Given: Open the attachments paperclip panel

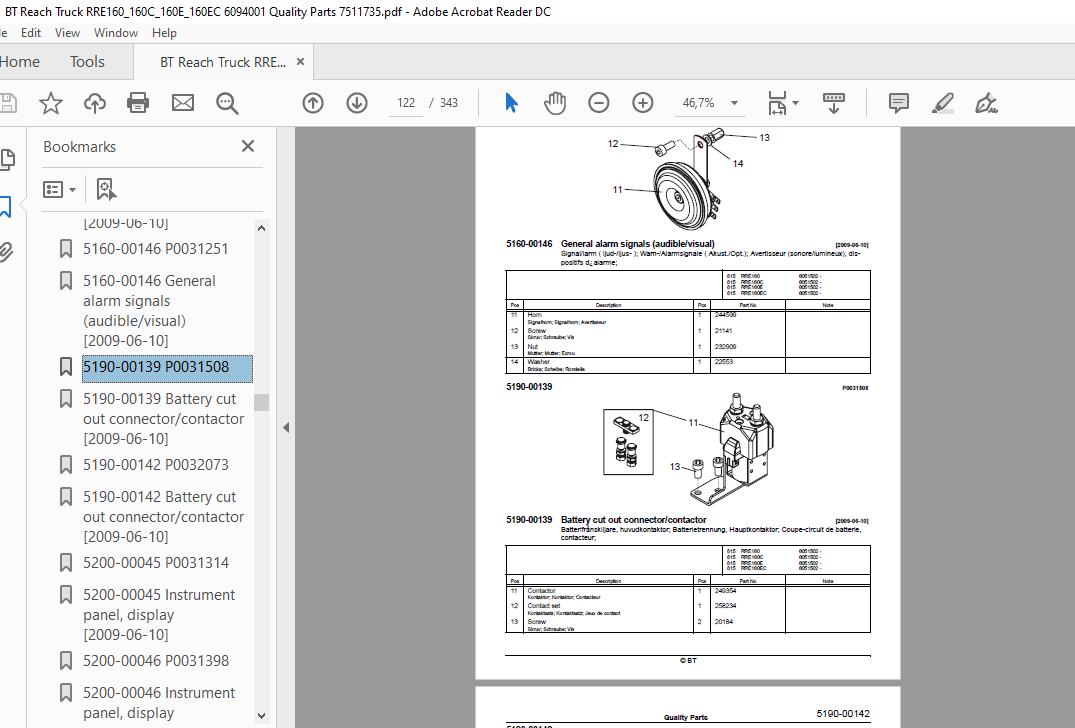Looking at the screenshot, I should click(x=5, y=252).
